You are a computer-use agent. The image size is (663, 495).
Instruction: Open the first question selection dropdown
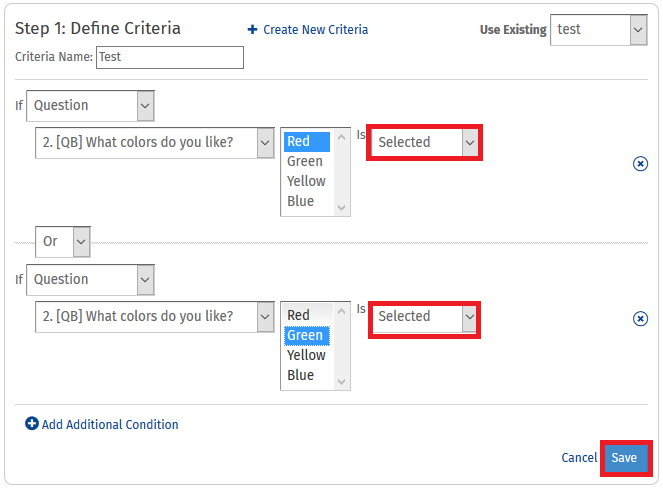155,142
